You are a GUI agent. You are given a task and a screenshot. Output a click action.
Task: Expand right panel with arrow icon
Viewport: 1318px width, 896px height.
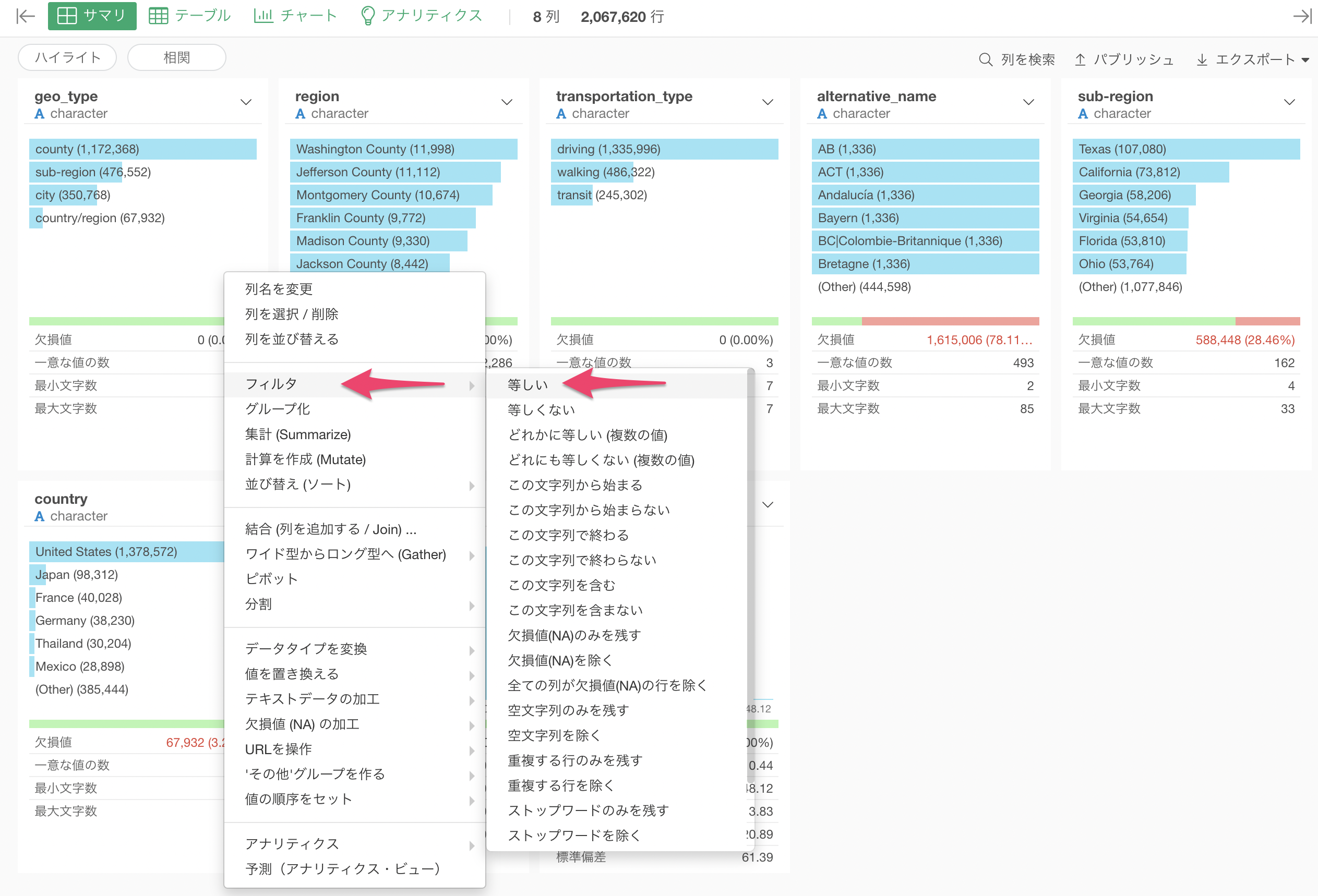click(1302, 16)
